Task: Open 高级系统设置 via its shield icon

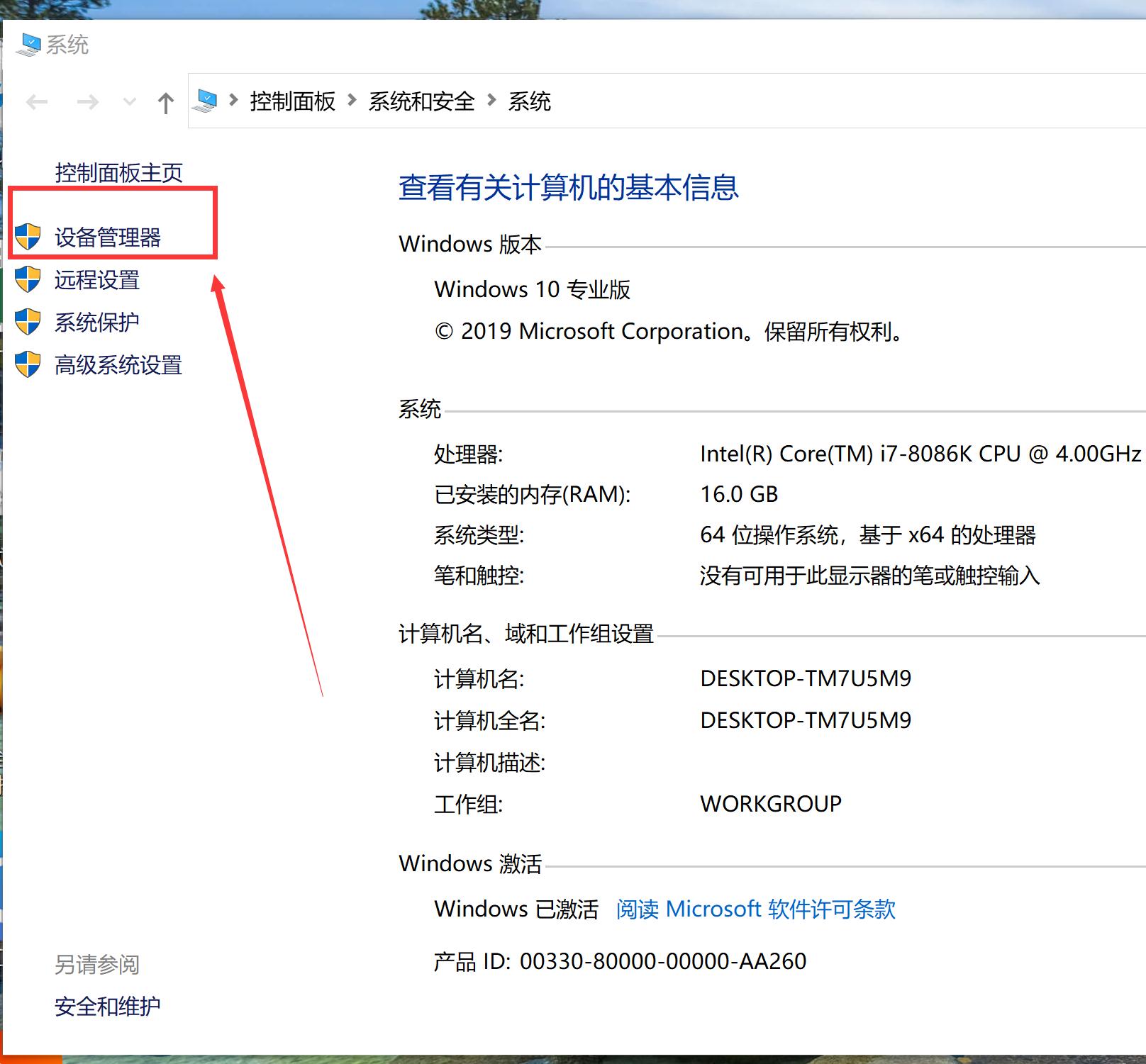Action: pyautogui.click(x=29, y=364)
